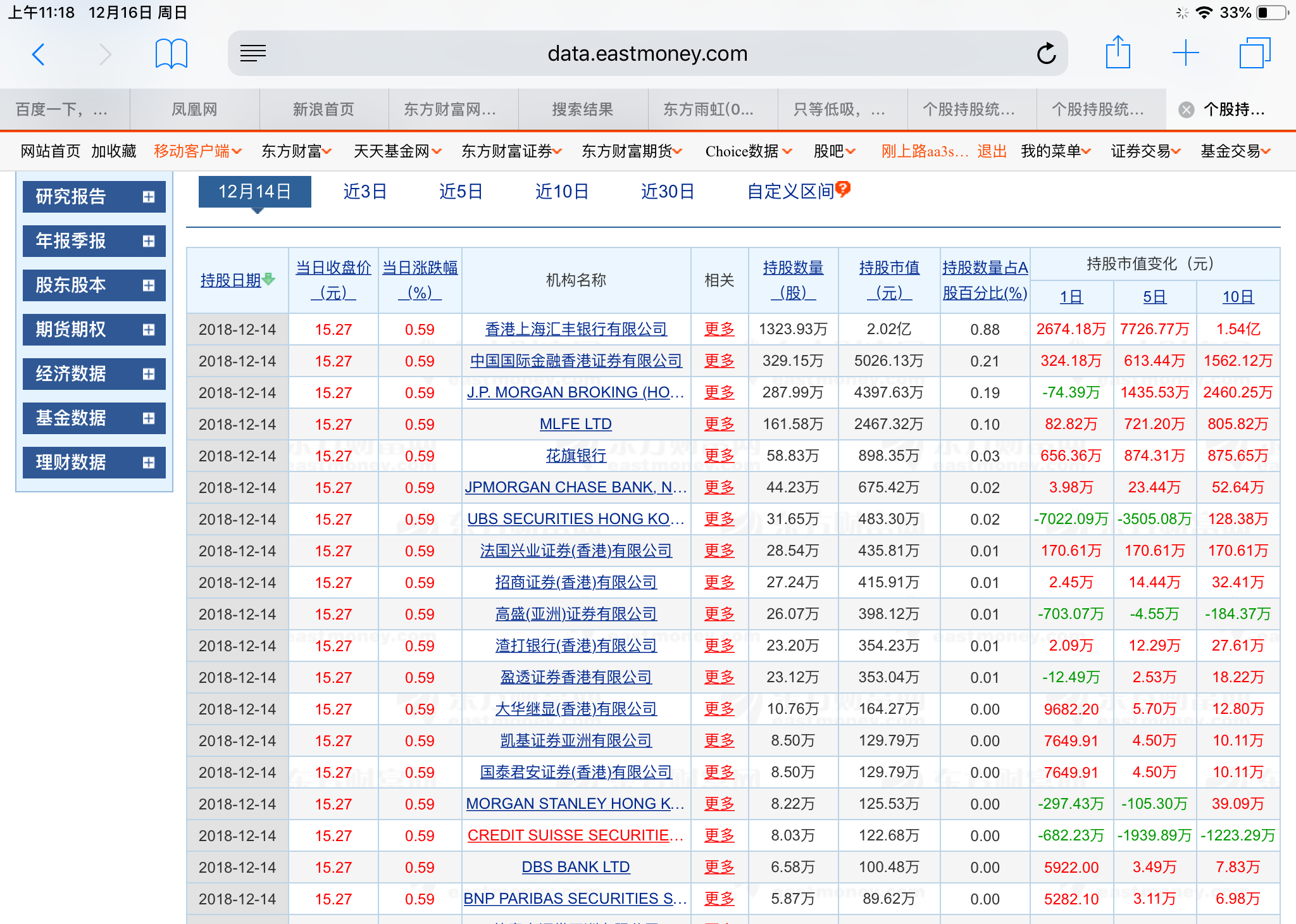Sort by 持股市值 column header
Viewport: 1296px width, 924px height.
tap(889, 280)
